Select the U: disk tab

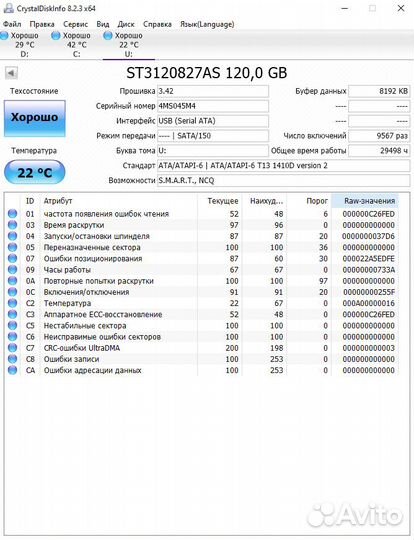coord(128,44)
